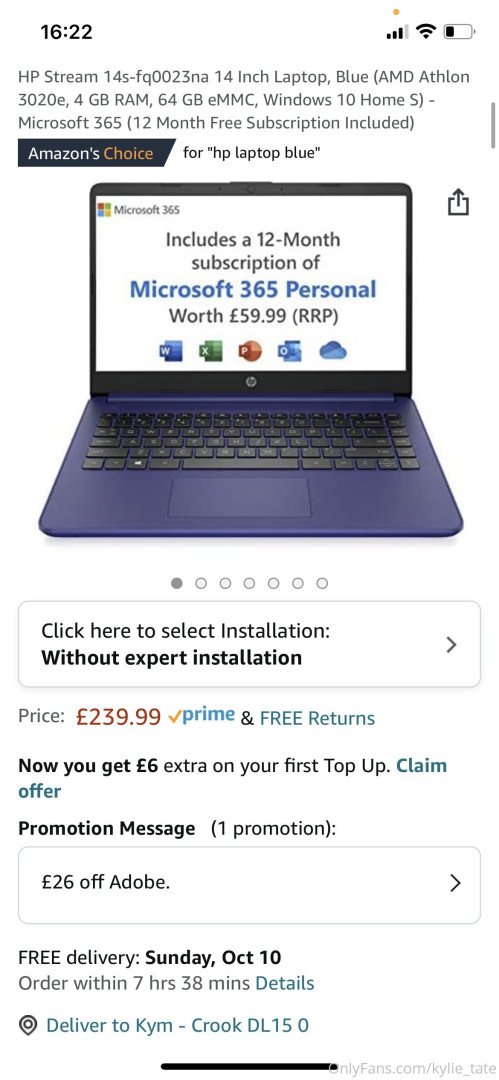Tap the battery icon in status bar
Image resolution: width=499 pixels, height=1080 pixels.
pyautogui.click(x=459, y=32)
